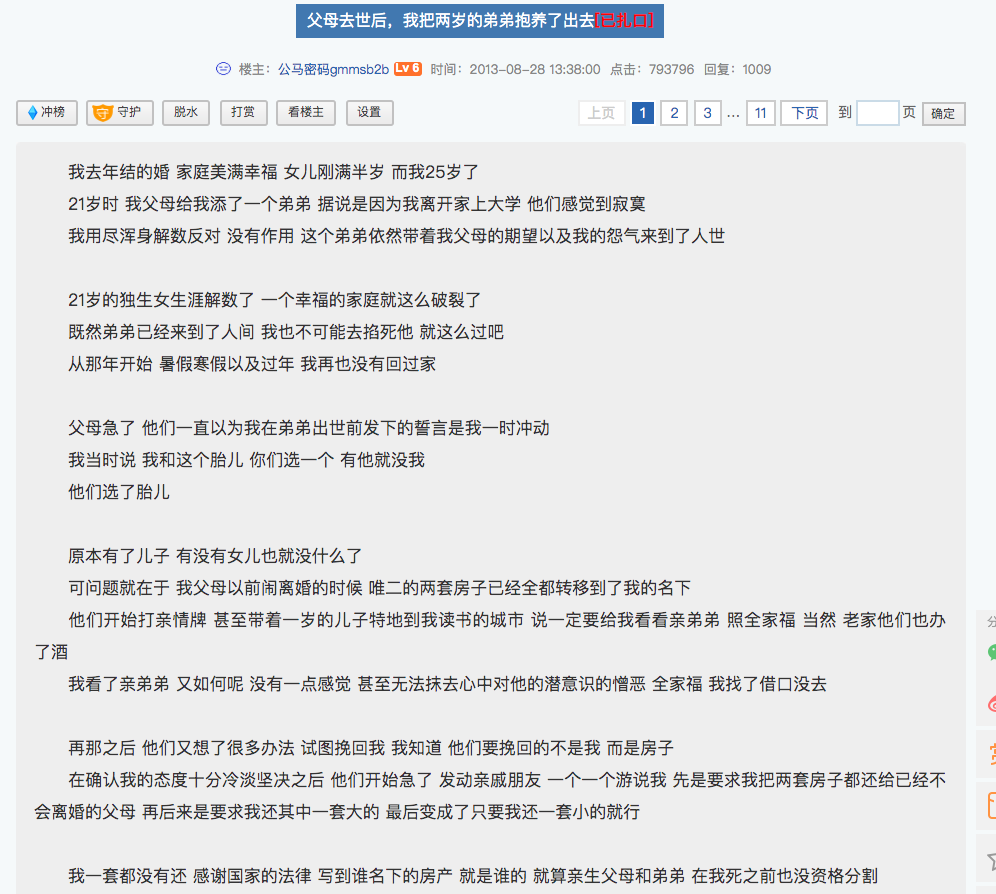Jump to page 11
Image resolution: width=996 pixels, height=894 pixels.
pos(760,113)
